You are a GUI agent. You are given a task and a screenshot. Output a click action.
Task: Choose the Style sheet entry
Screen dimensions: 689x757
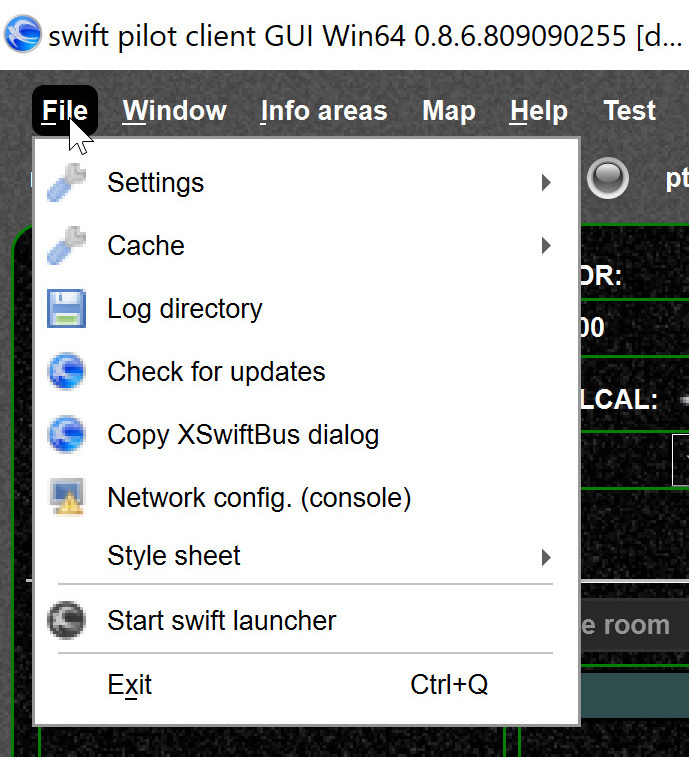[306, 556]
